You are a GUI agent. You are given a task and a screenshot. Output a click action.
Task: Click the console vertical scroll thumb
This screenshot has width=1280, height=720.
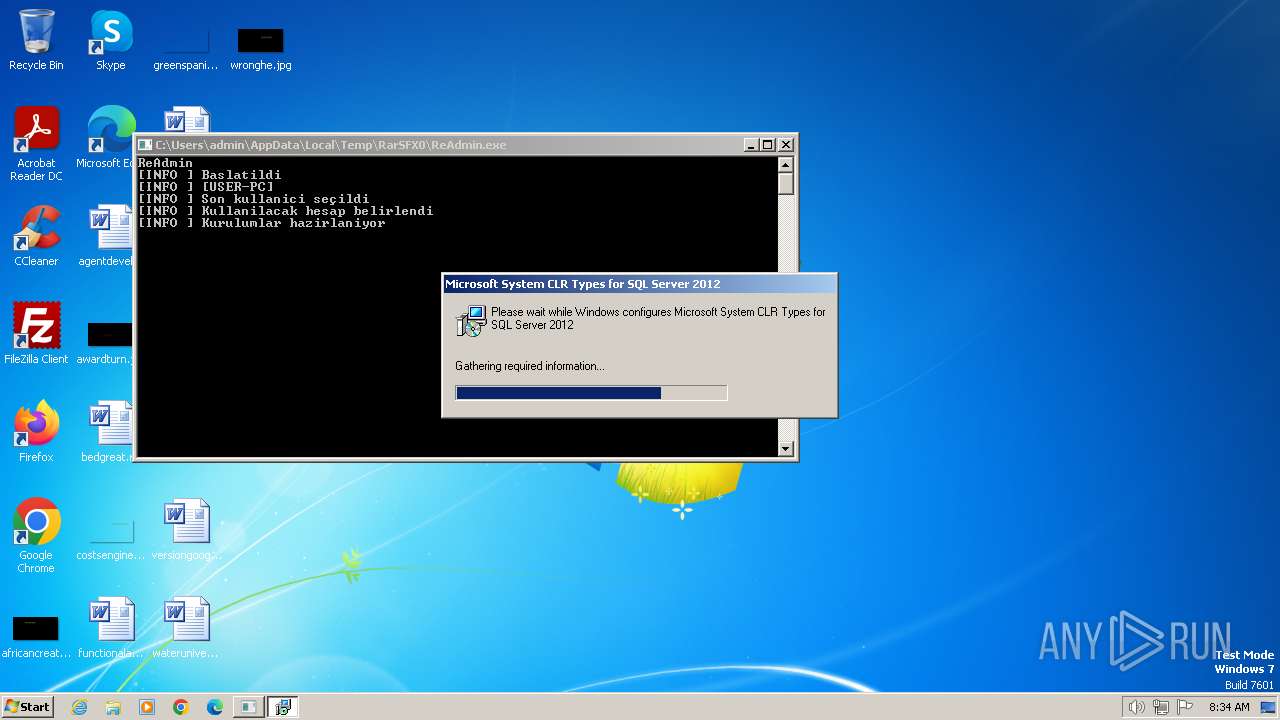coord(786,184)
